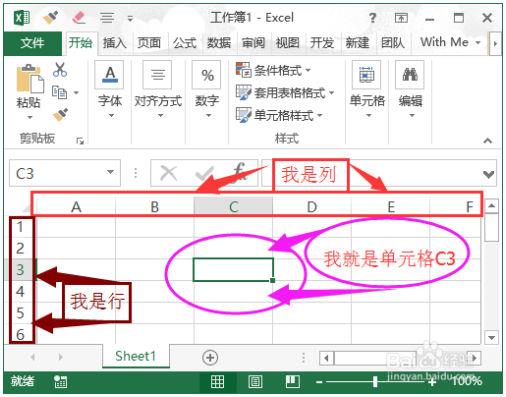Image resolution: width=506 pixels, height=397 pixels.
Task: Select the Sheet1 tab
Action: click(136, 356)
